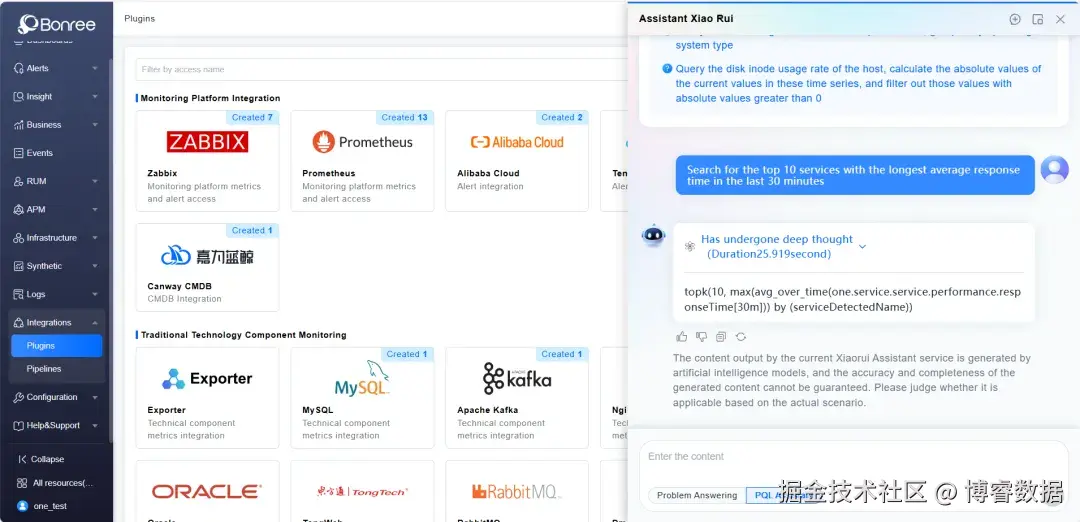Viewport: 1080px width, 522px height.
Task: Click the generated topk PQL query text
Action: click(853, 300)
